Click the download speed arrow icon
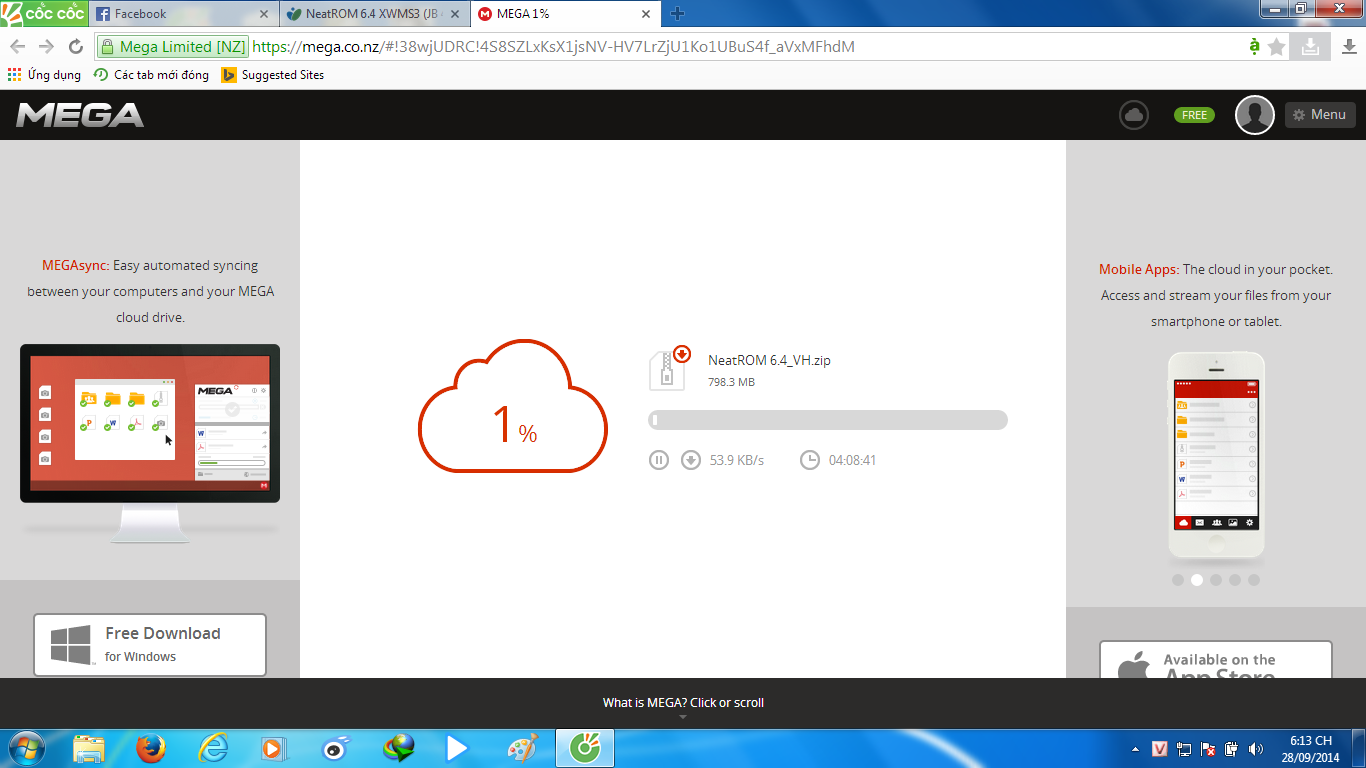The width and height of the screenshot is (1366, 768). (x=690, y=460)
